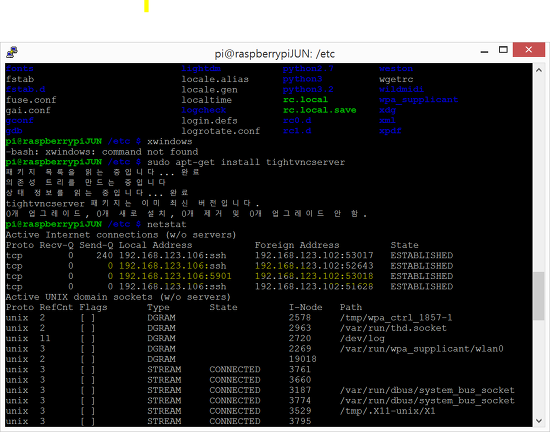The width and height of the screenshot is (550, 432).
Task: Click 'wildmidi' directory name
Action: [x=402, y=89]
